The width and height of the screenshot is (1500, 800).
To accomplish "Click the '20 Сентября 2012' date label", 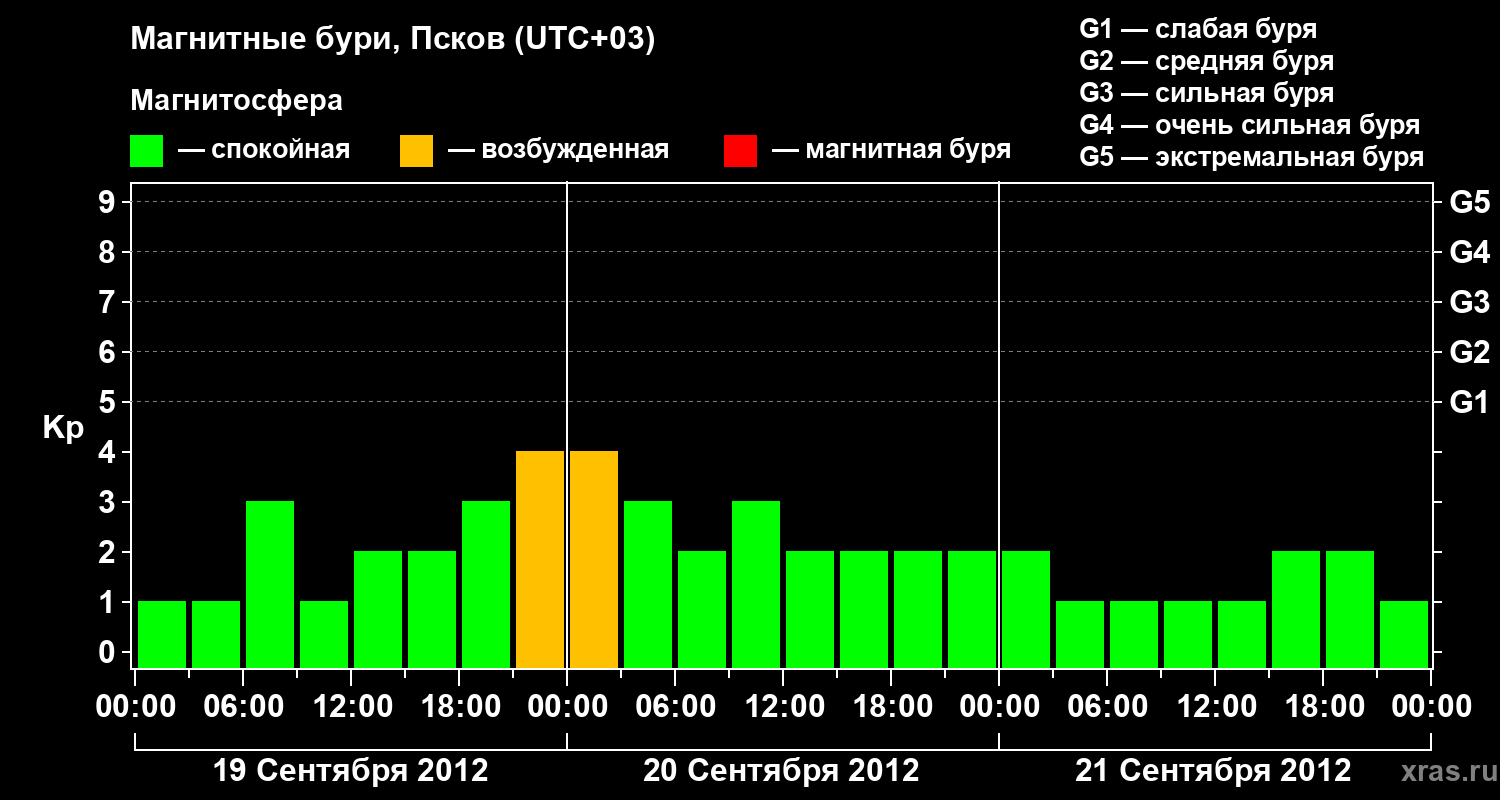I will coord(781,771).
